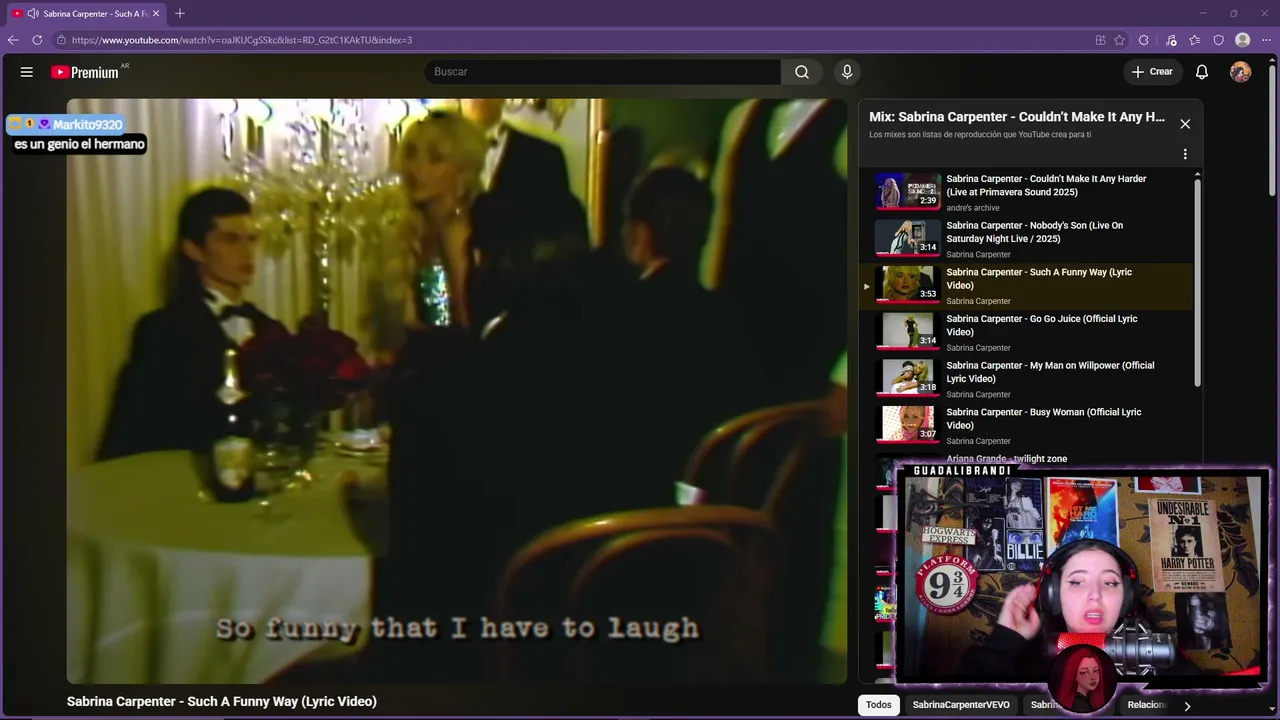Click the search magnifier button
Image resolution: width=1280 pixels, height=720 pixels.
(x=802, y=72)
